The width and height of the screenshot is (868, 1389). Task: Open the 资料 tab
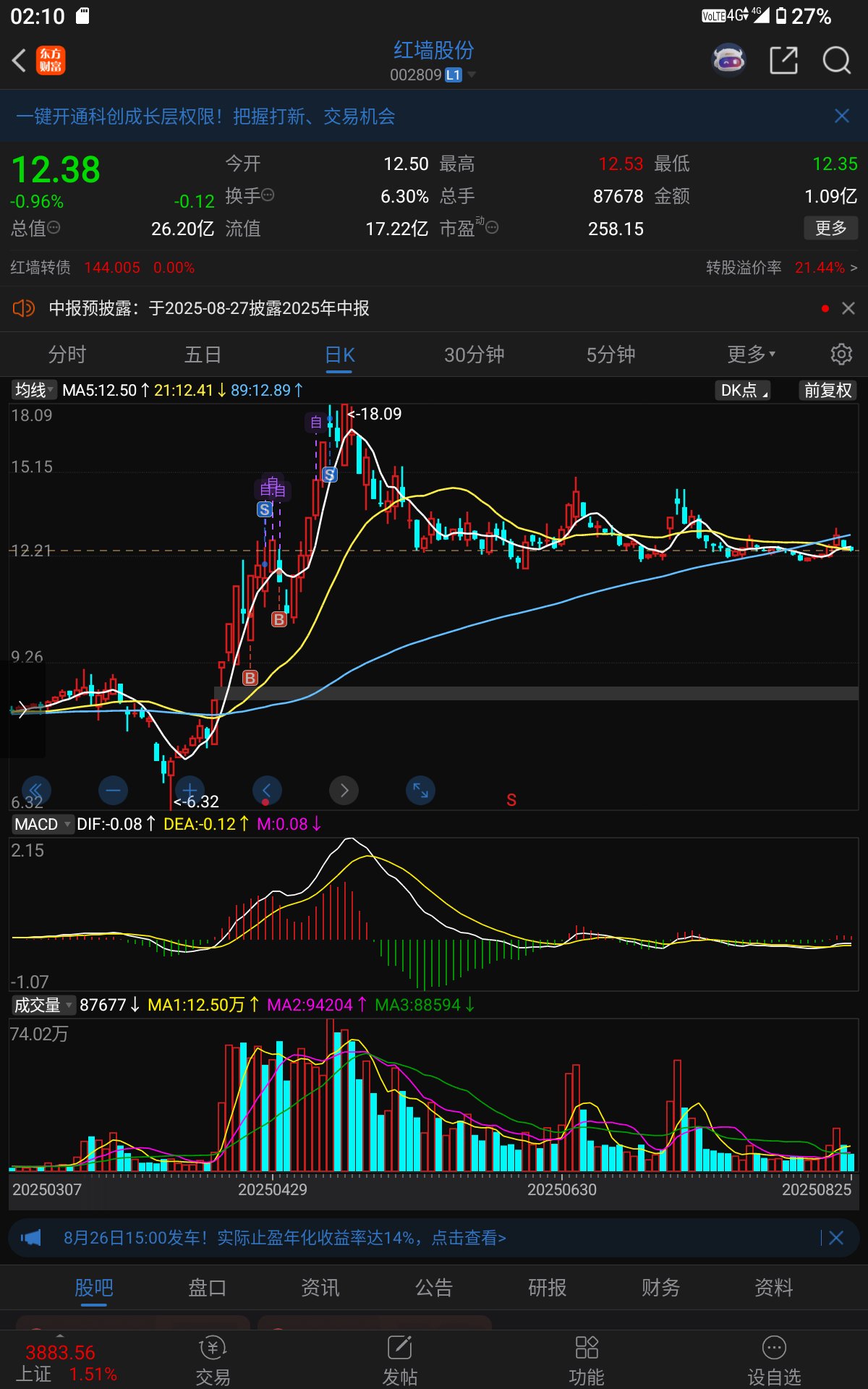click(x=774, y=1288)
